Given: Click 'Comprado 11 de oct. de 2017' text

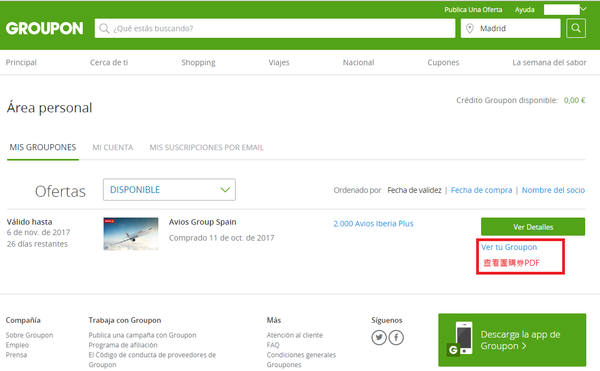Looking at the screenshot, I should pos(222,238).
